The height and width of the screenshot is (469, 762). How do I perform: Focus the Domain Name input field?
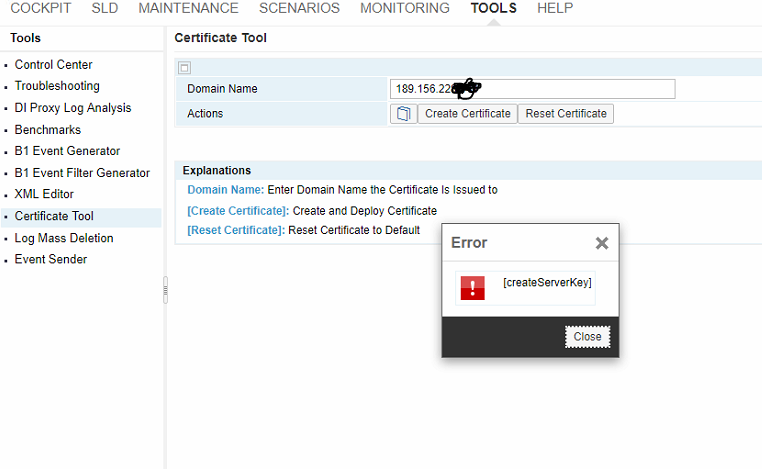[532, 89]
